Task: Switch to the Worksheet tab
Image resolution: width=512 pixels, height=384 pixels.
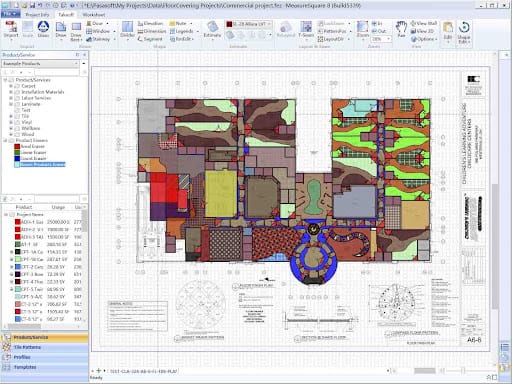Action: click(94, 15)
